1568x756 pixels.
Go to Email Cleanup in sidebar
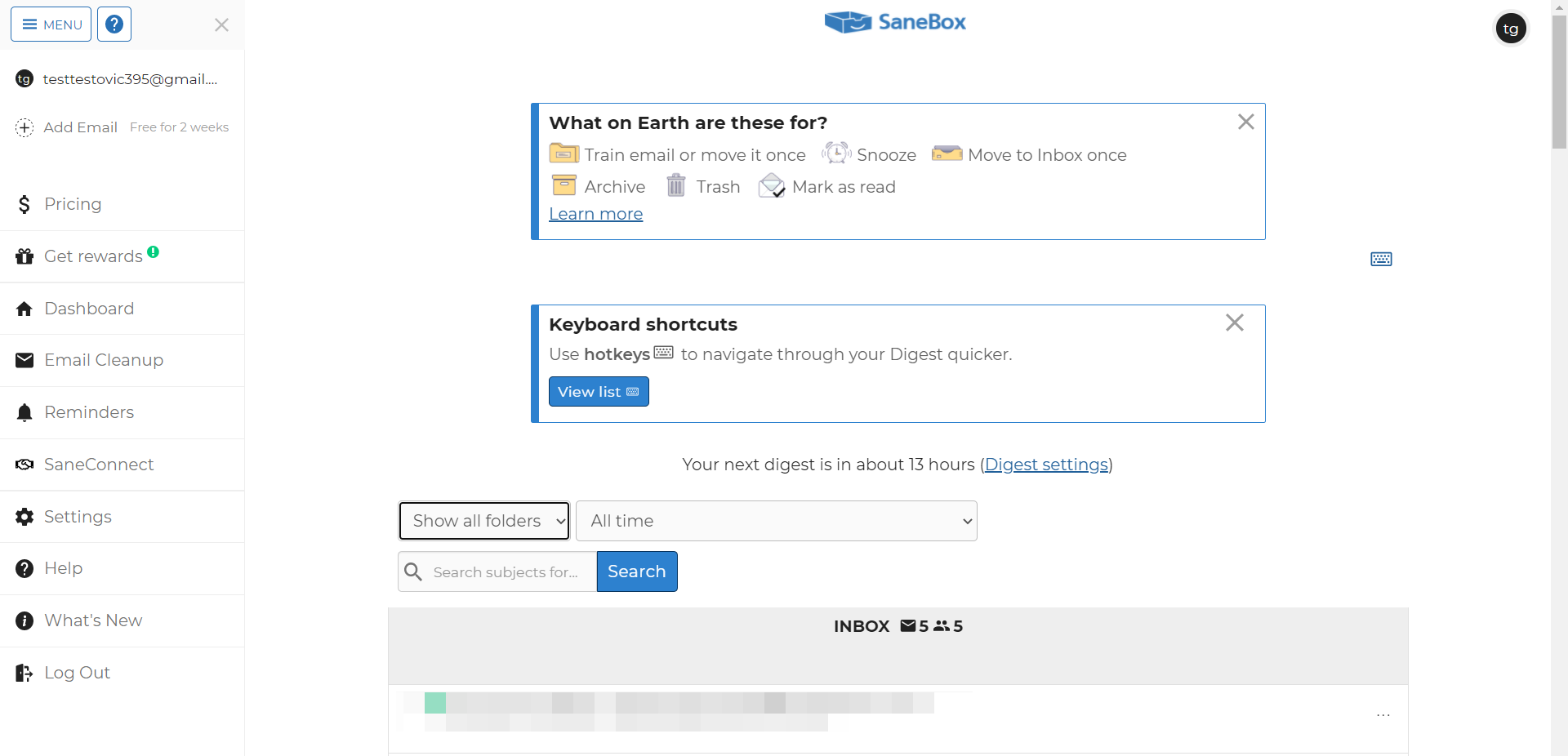103,360
